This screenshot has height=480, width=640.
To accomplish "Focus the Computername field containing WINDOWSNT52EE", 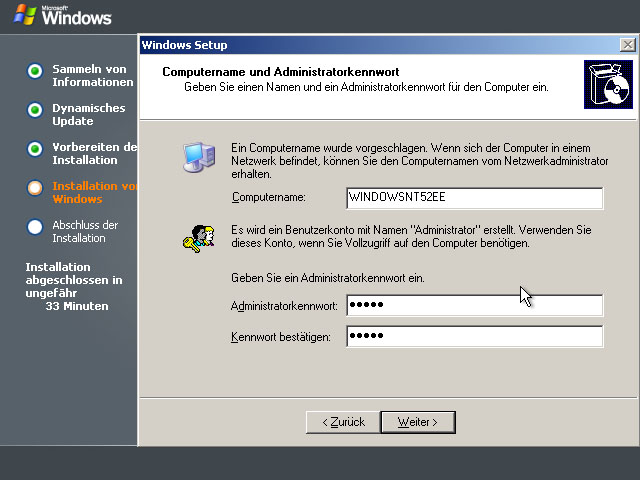I will coord(473,198).
